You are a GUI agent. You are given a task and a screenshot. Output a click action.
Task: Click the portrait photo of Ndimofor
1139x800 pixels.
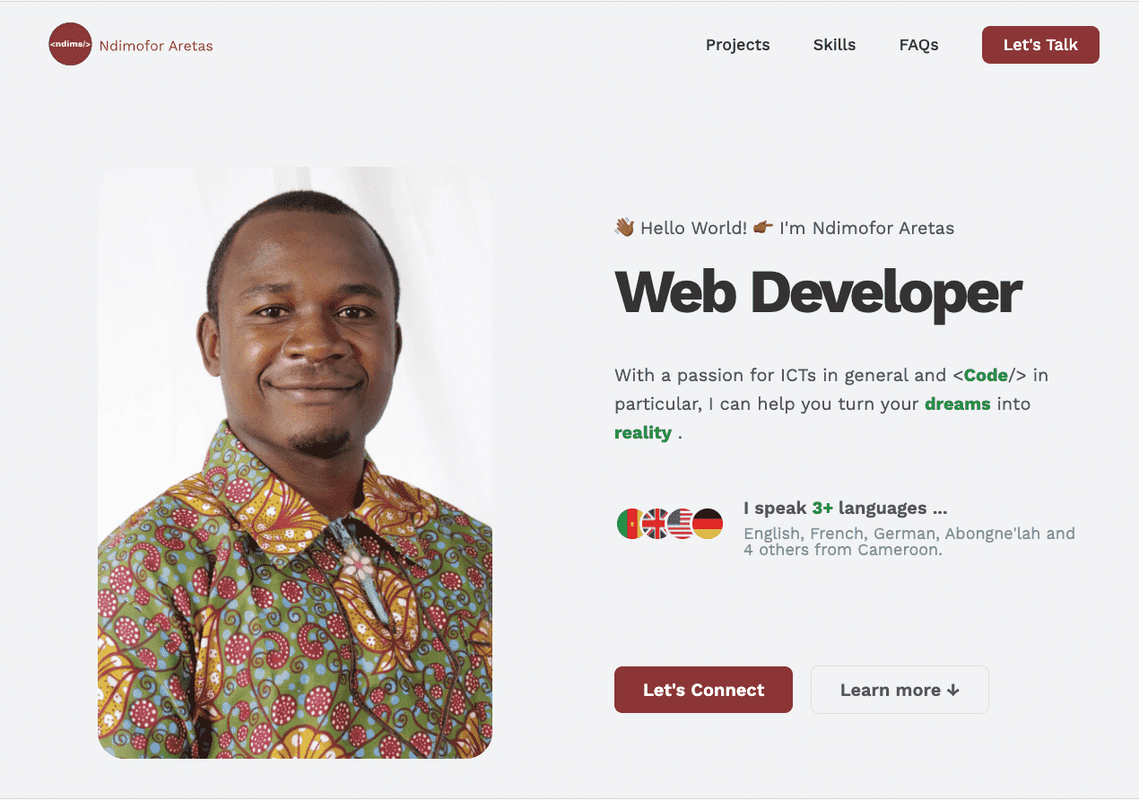pyautogui.click(x=295, y=463)
